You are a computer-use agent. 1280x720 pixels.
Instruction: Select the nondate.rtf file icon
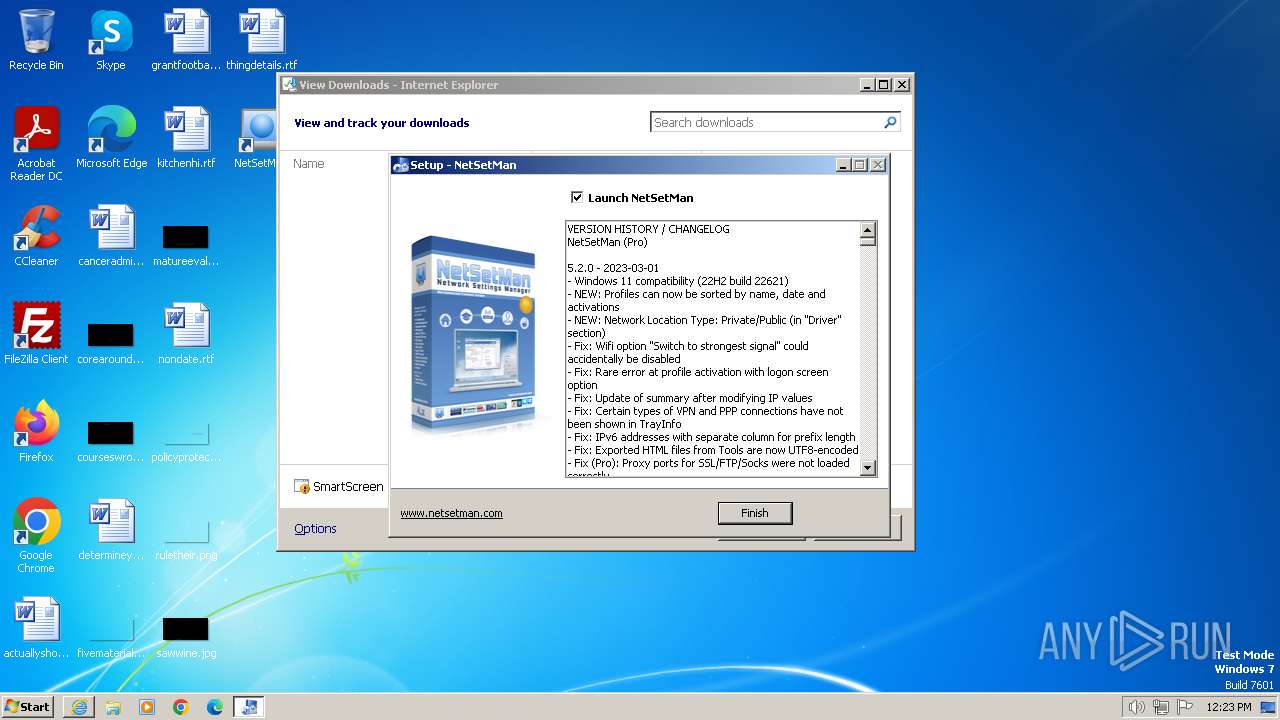pyautogui.click(x=186, y=334)
